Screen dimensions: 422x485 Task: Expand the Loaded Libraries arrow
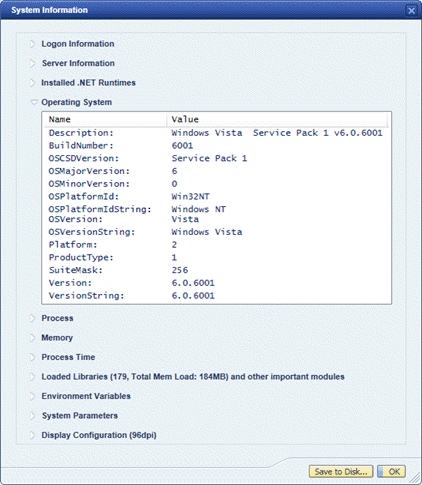click(x=32, y=377)
